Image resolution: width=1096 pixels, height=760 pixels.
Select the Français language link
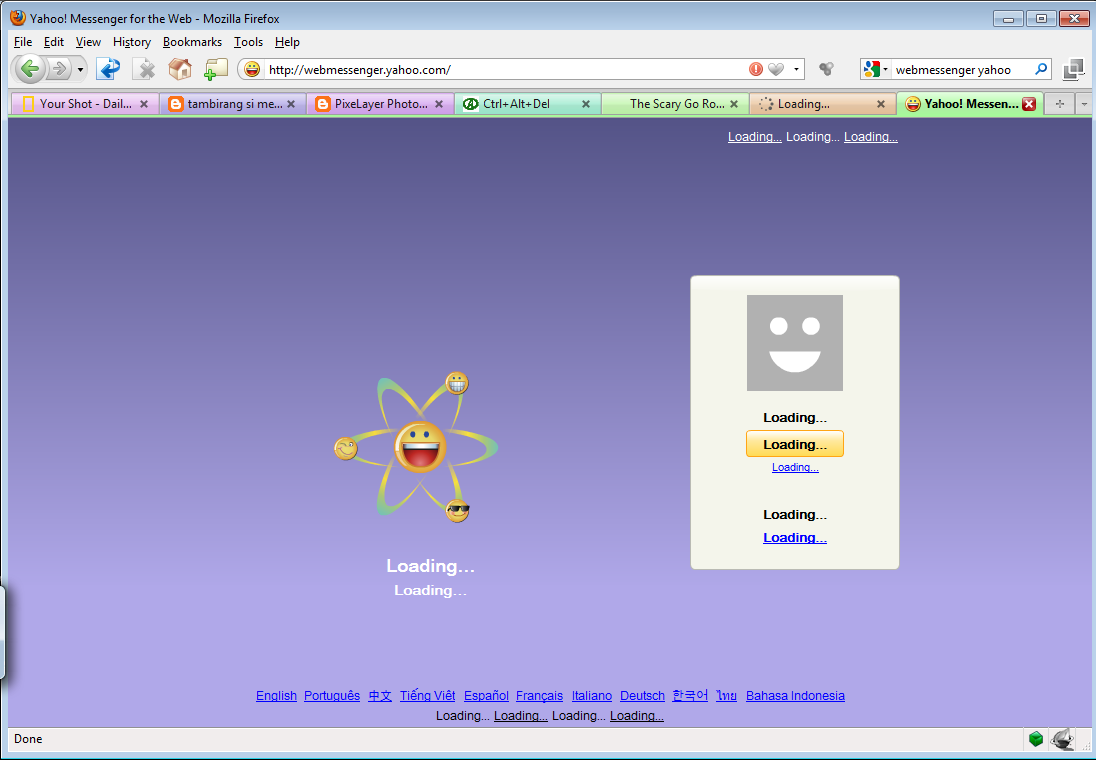pos(540,696)
